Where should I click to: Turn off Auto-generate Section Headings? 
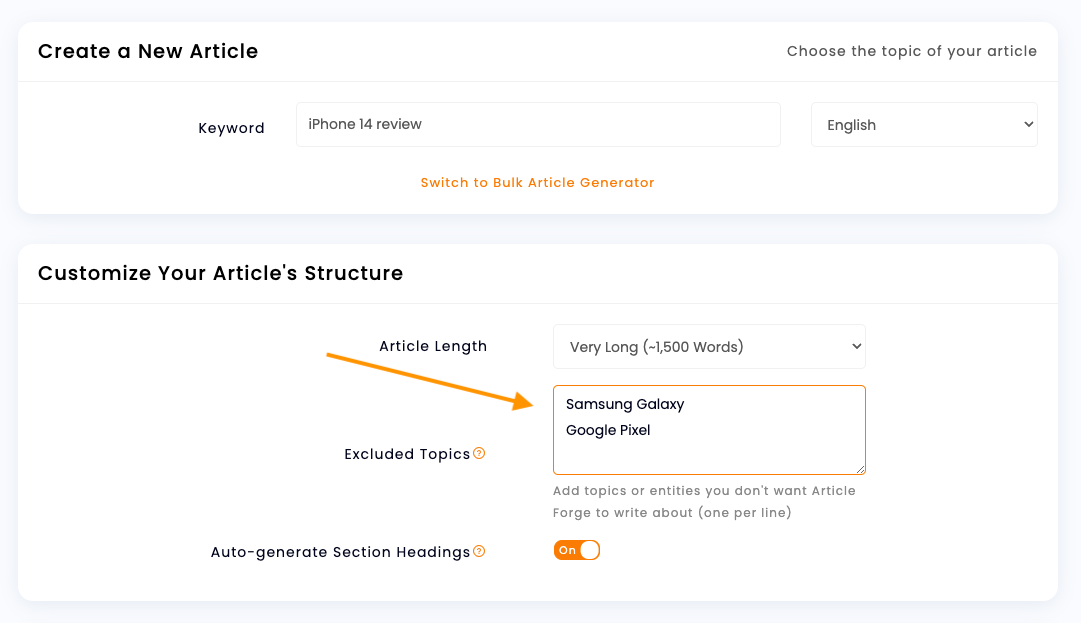pos(577,550)
